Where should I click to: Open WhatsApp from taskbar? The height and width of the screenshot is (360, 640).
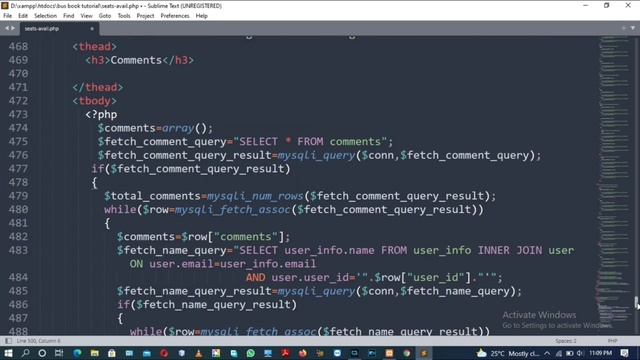251,353
